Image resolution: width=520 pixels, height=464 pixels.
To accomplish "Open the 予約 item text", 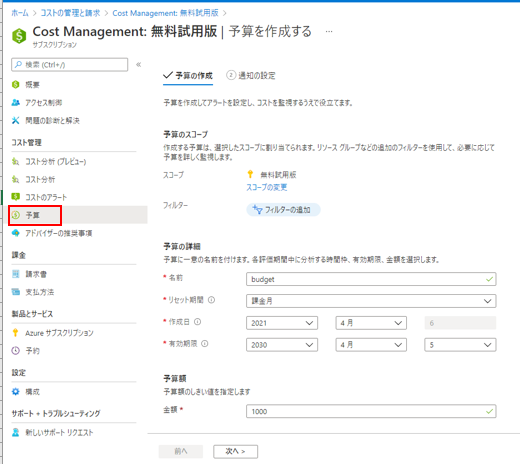I will point(33,351).
